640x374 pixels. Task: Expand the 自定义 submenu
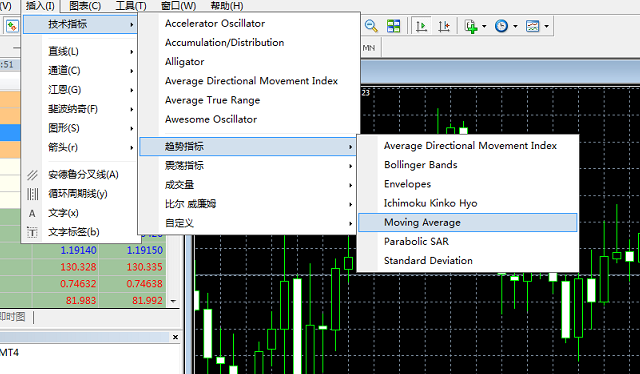248,223
